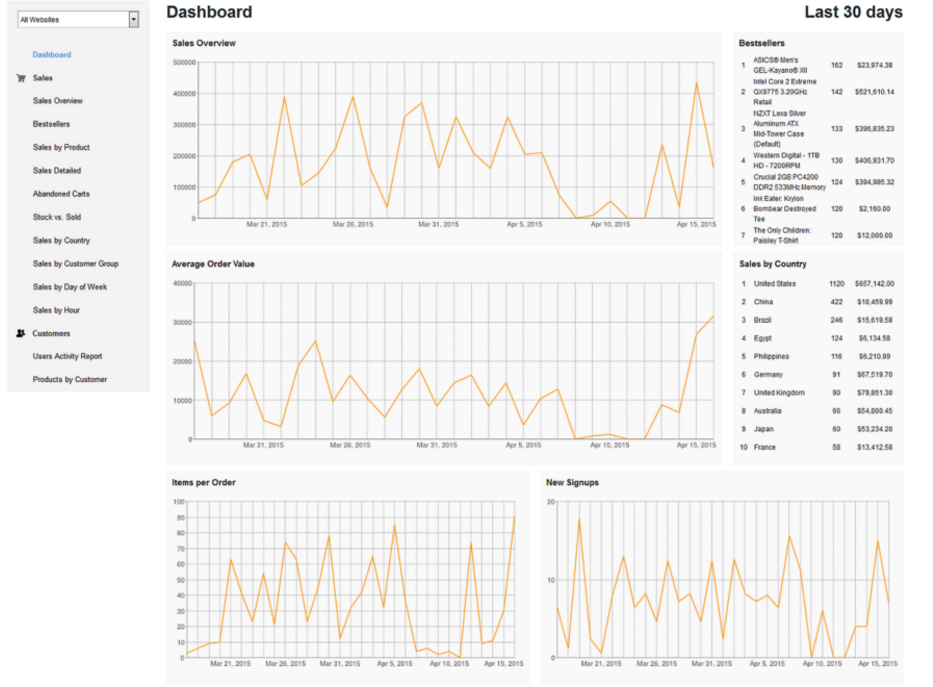Open the Bestsellers report link
The width and height of the screenshot is (933, 687).
click(51, 124)
